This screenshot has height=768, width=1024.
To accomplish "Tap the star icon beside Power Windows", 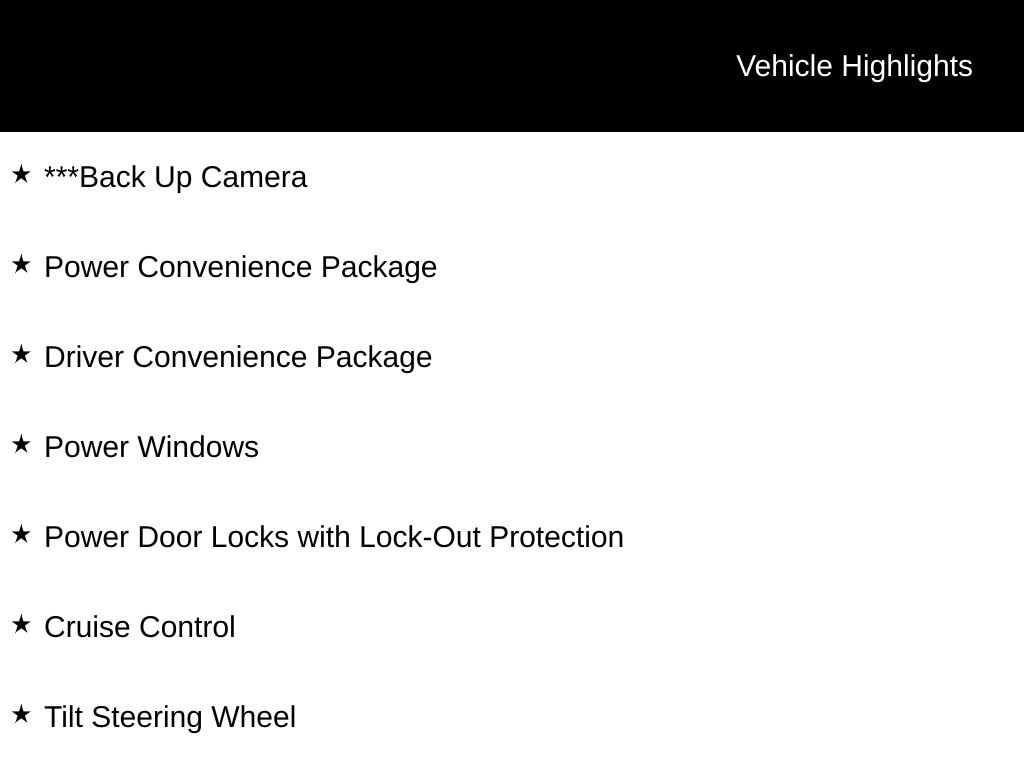I will coord(22,445).
